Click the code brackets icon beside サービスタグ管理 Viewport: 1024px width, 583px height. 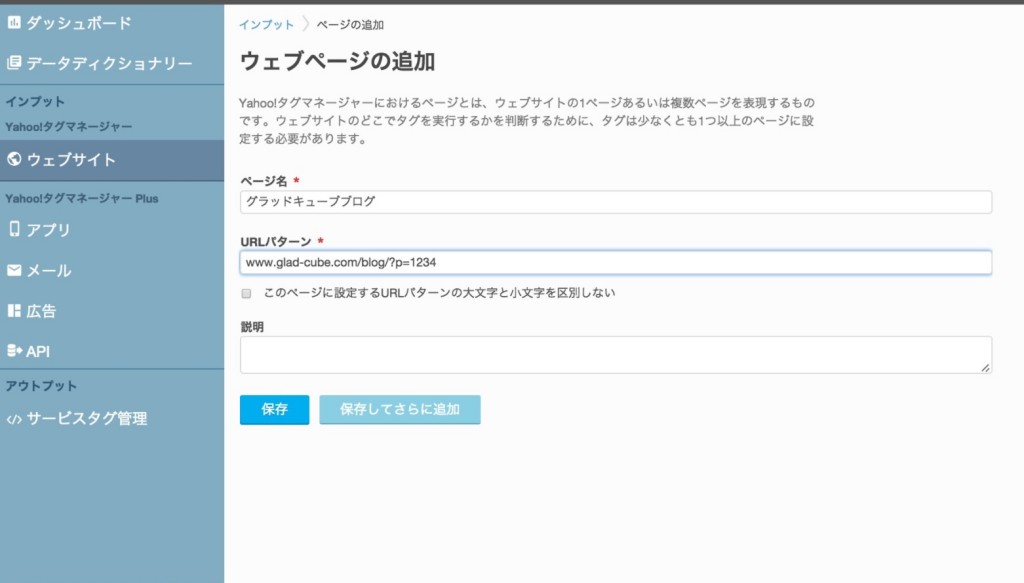pos(14,419)
